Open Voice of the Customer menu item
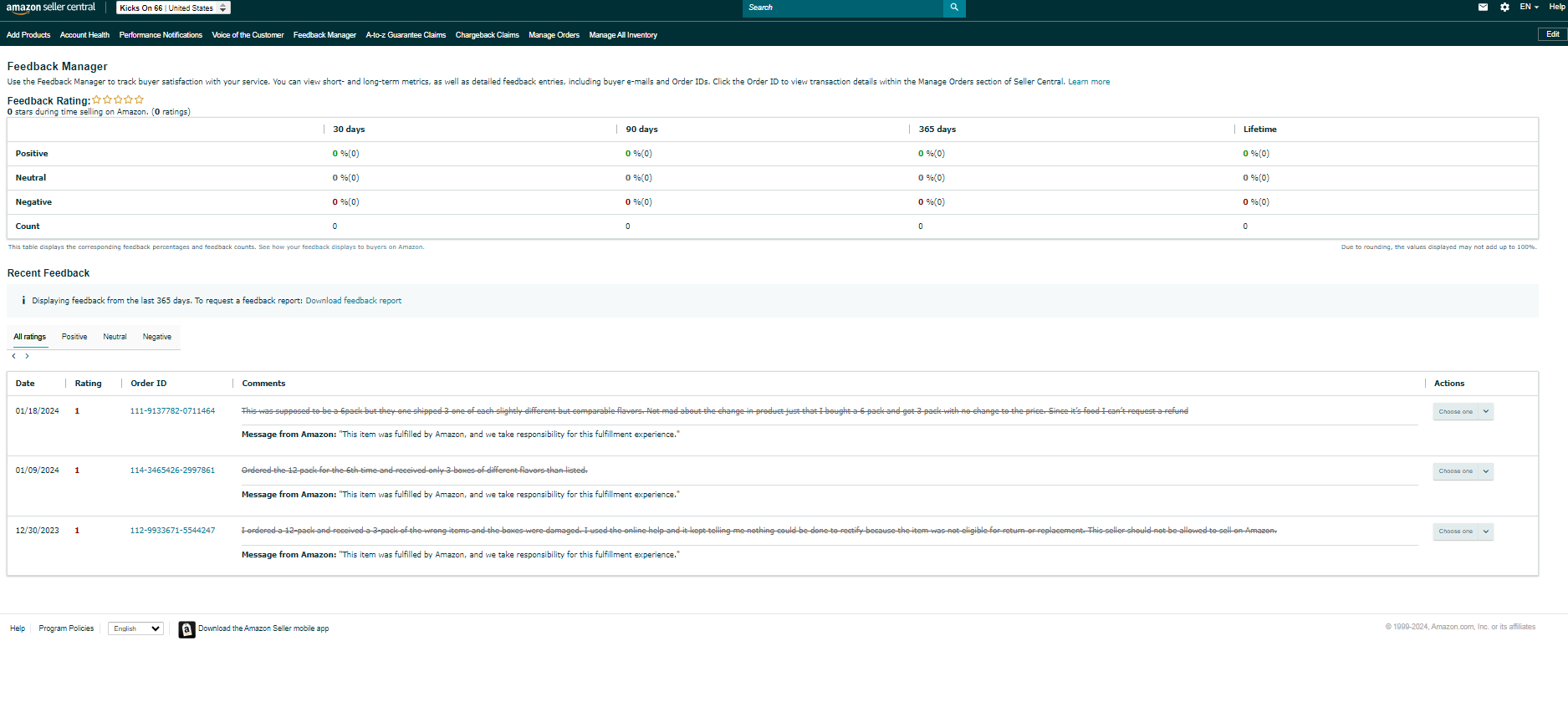The width and height of the screenshot is (1568, 702). click(x=248, y=35)
